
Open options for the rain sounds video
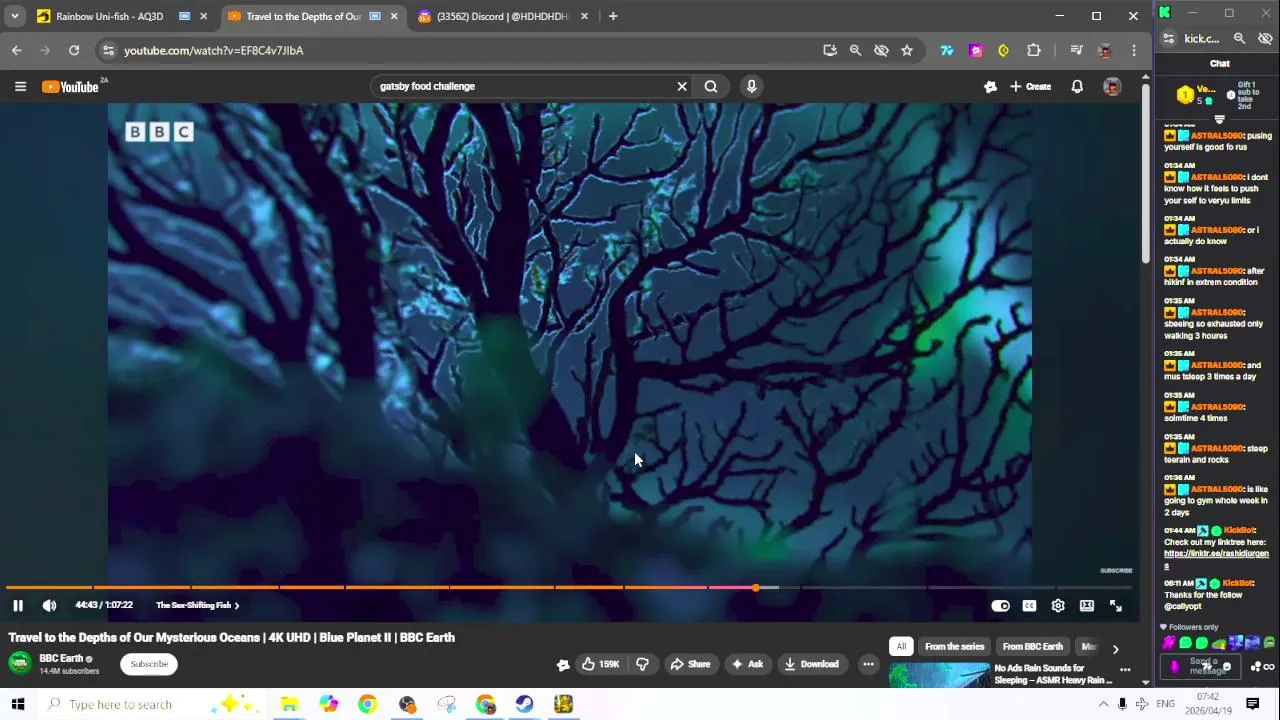pyautogui.click(x=1125, y=670)
